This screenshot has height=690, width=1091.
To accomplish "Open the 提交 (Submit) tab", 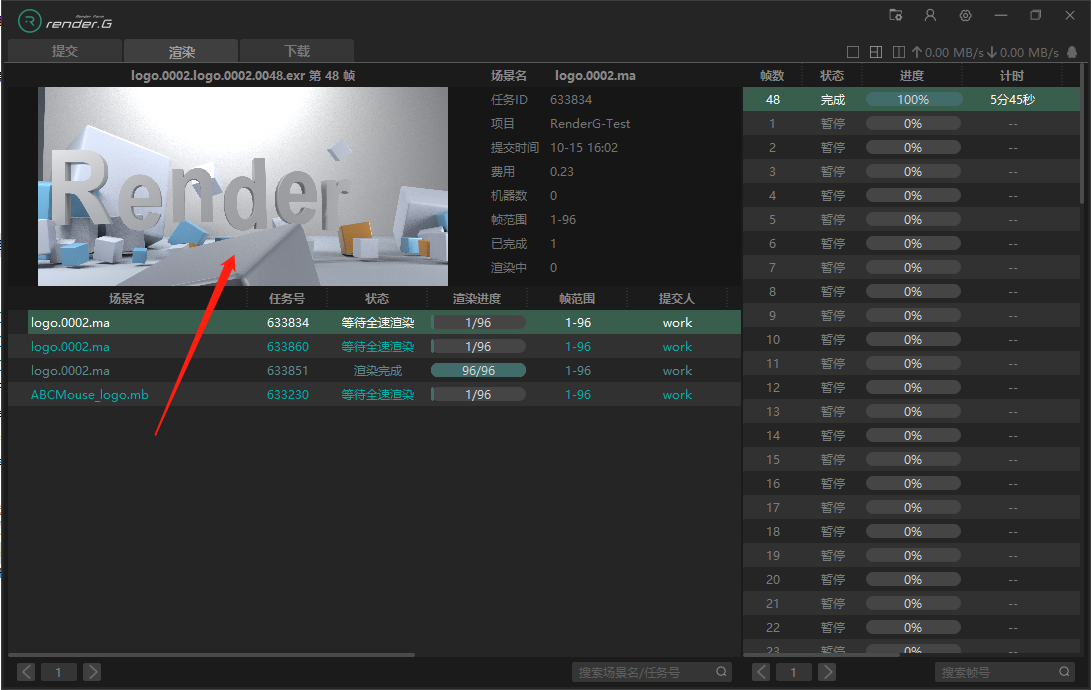I will (65, 51).
